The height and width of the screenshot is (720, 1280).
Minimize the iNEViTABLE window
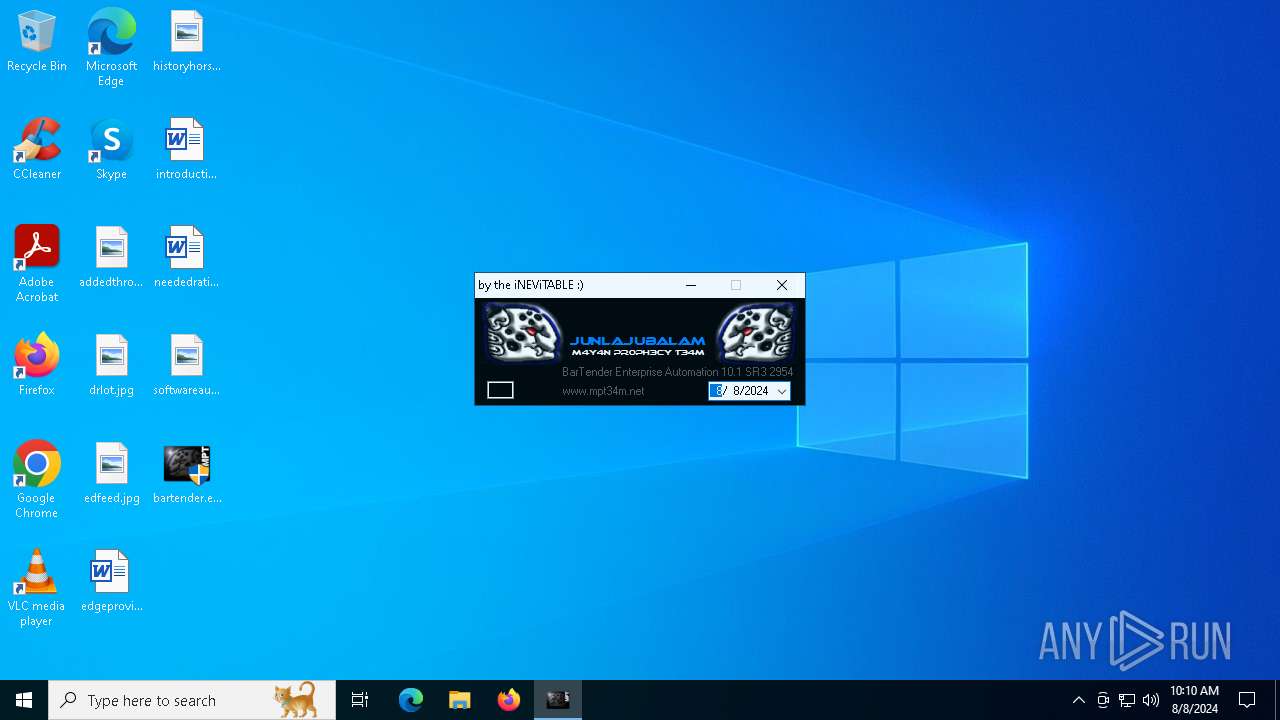click(x=690, y=285)
